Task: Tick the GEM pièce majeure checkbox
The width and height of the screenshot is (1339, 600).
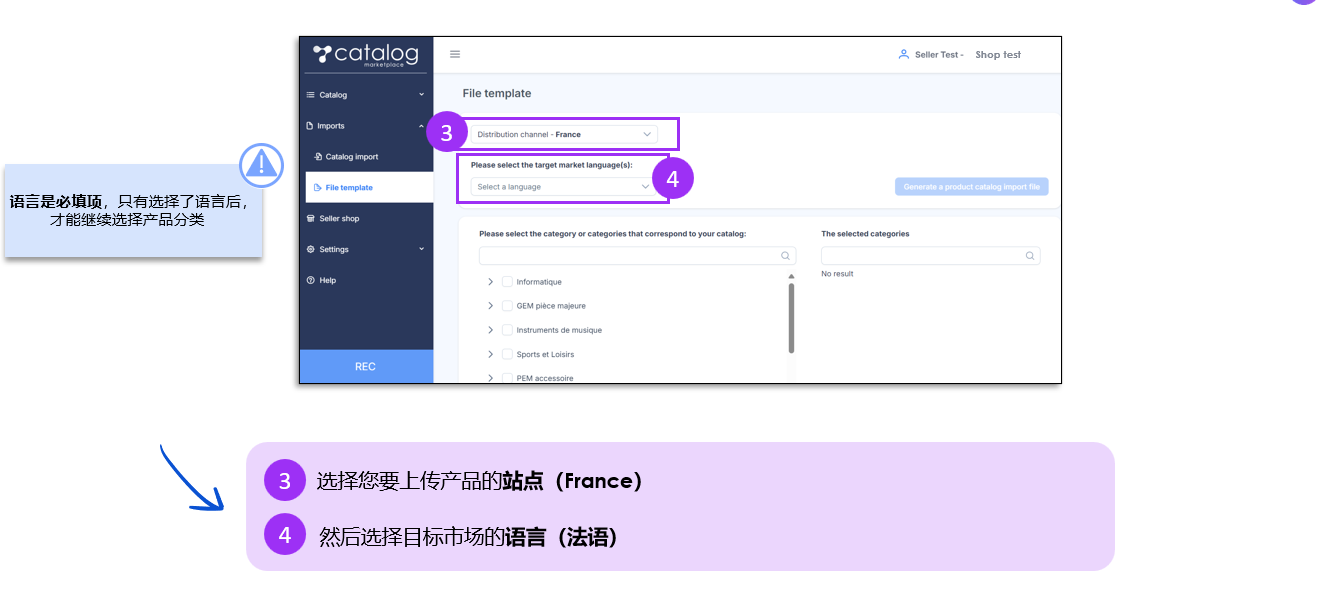Action: coord(507,306)
